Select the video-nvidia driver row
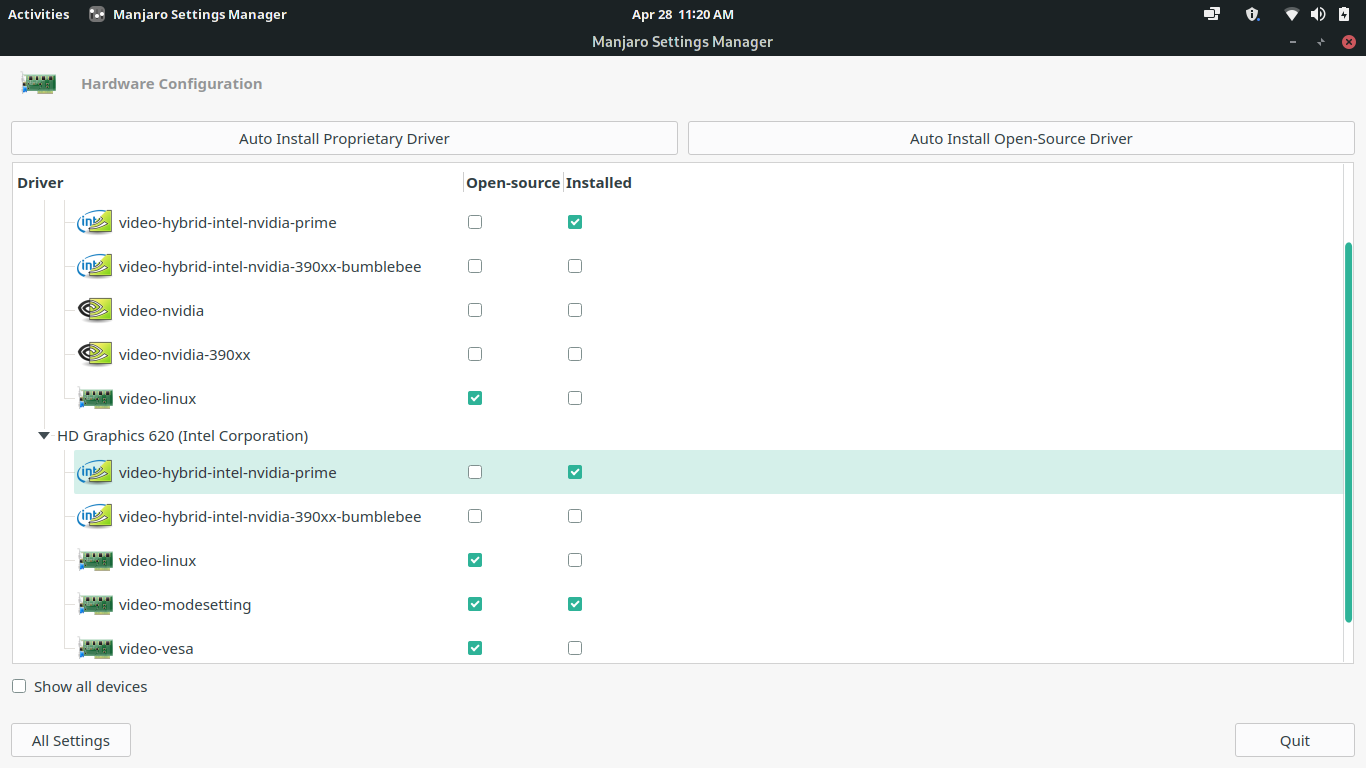 tap(708, 310)
